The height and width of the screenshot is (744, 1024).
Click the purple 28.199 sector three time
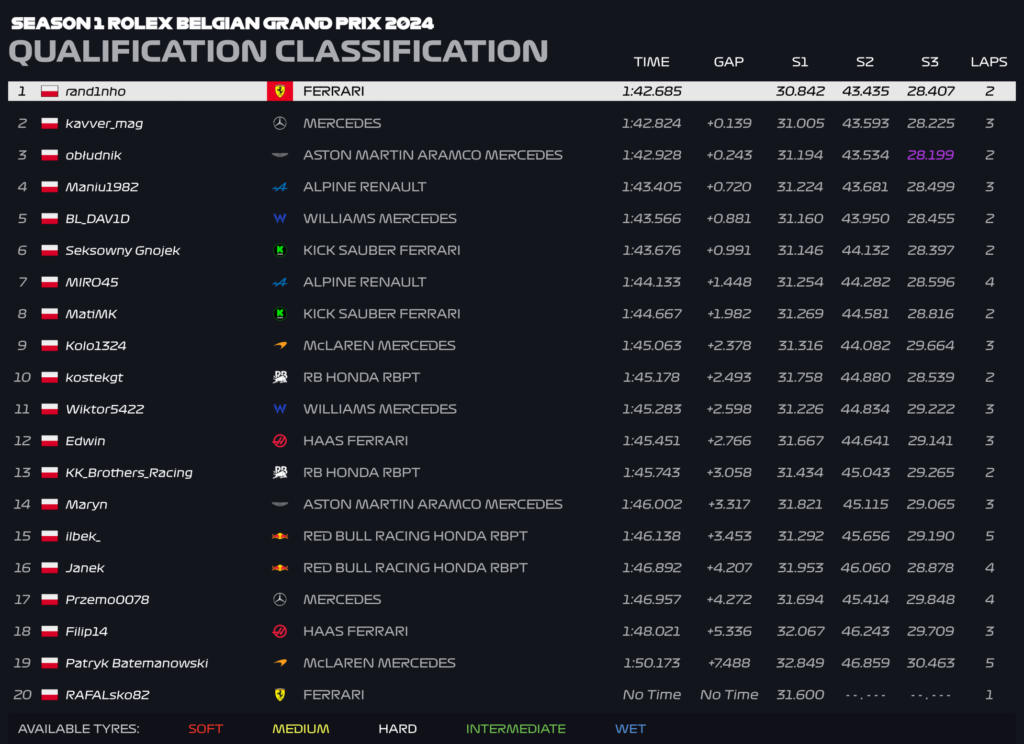(x=931, y=155)
